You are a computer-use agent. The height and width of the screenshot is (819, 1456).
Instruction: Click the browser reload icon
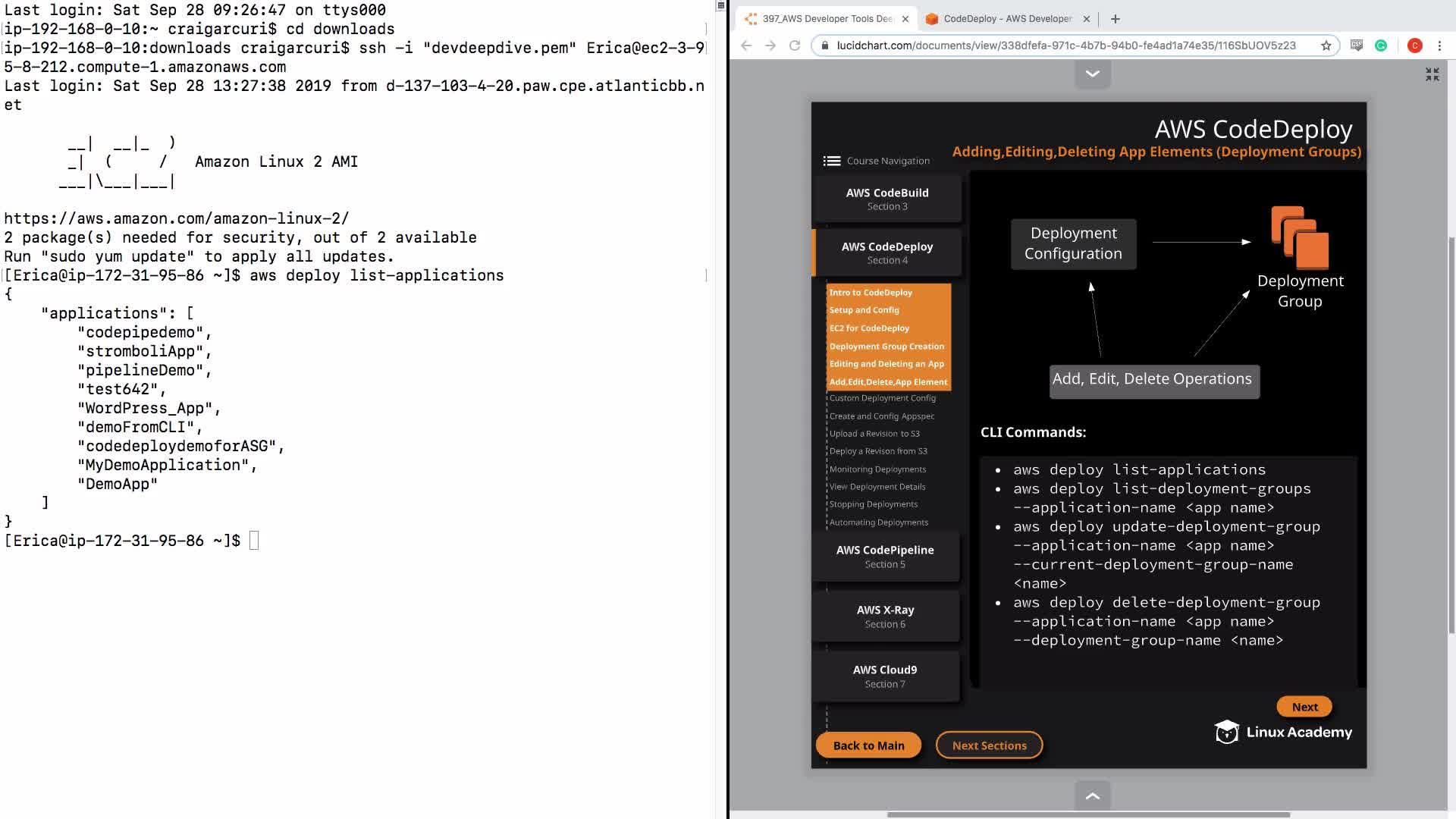coord(795,45)
